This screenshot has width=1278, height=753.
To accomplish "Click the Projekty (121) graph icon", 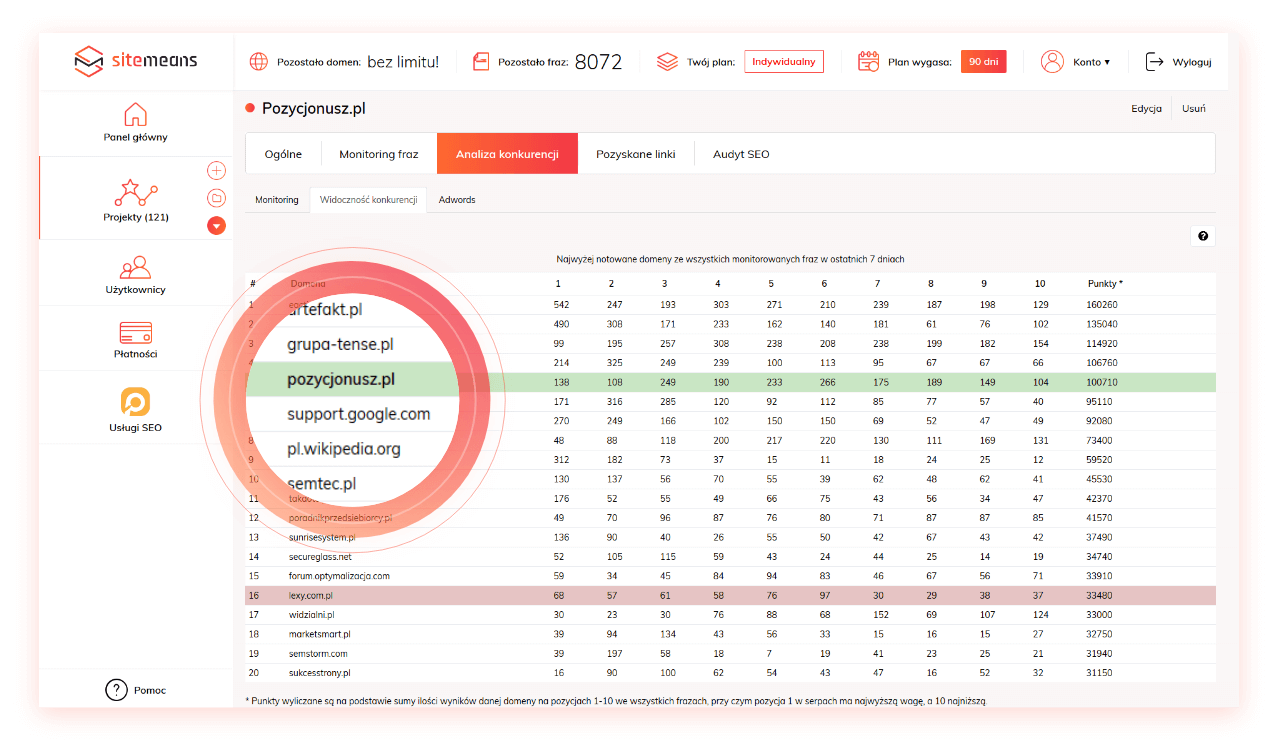I will point(135,192).
